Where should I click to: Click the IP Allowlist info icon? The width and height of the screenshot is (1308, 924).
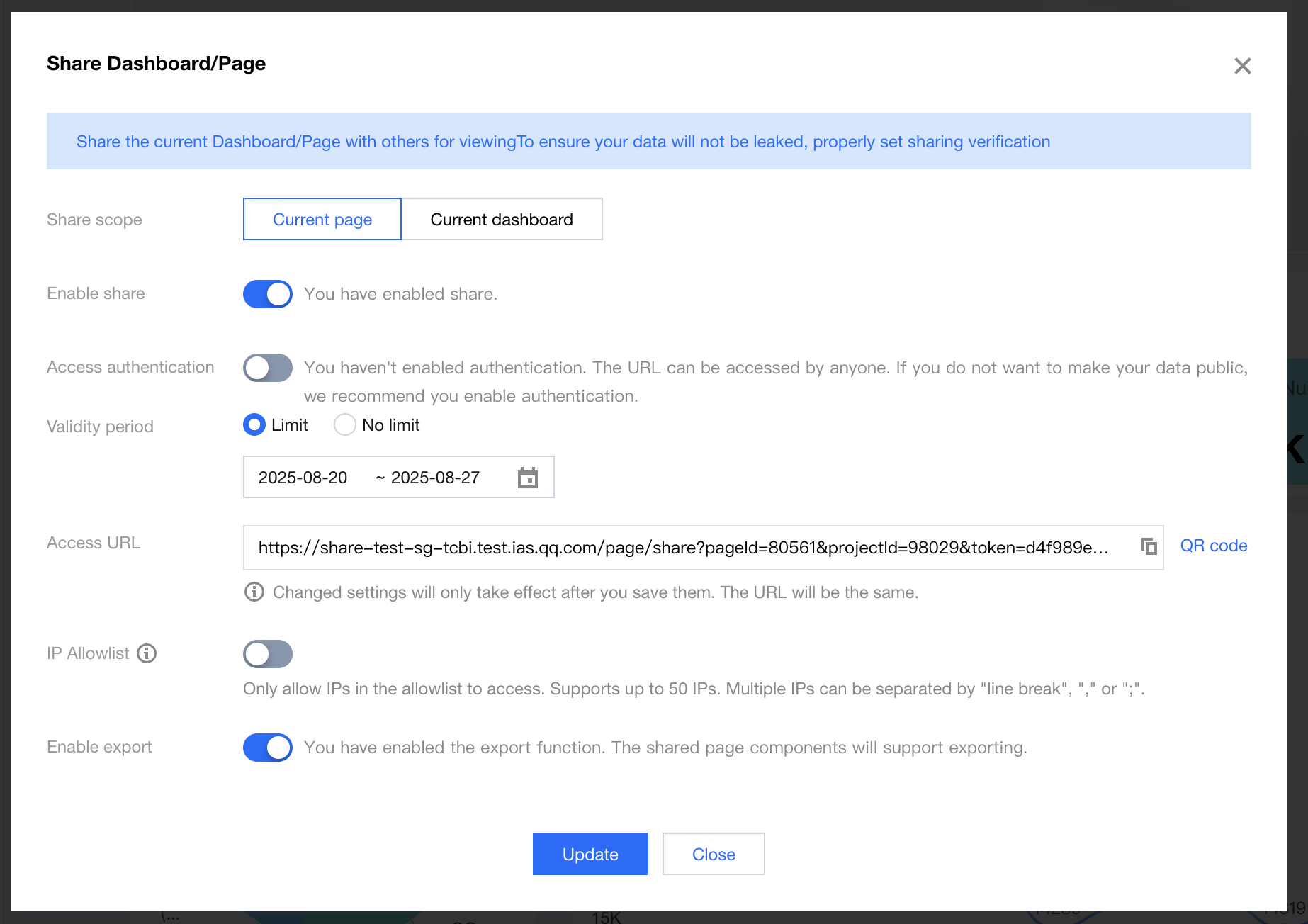[147, 653]
